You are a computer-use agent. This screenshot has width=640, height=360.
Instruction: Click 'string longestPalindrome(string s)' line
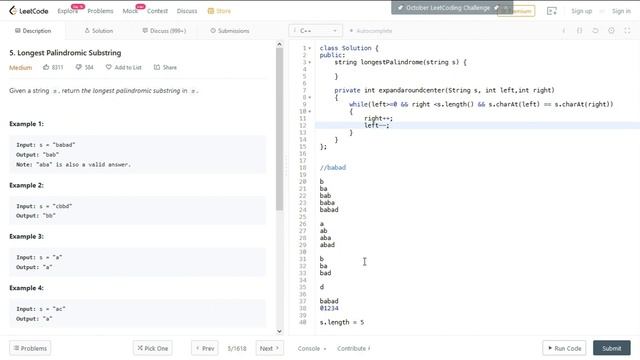[x=400, y=62]
